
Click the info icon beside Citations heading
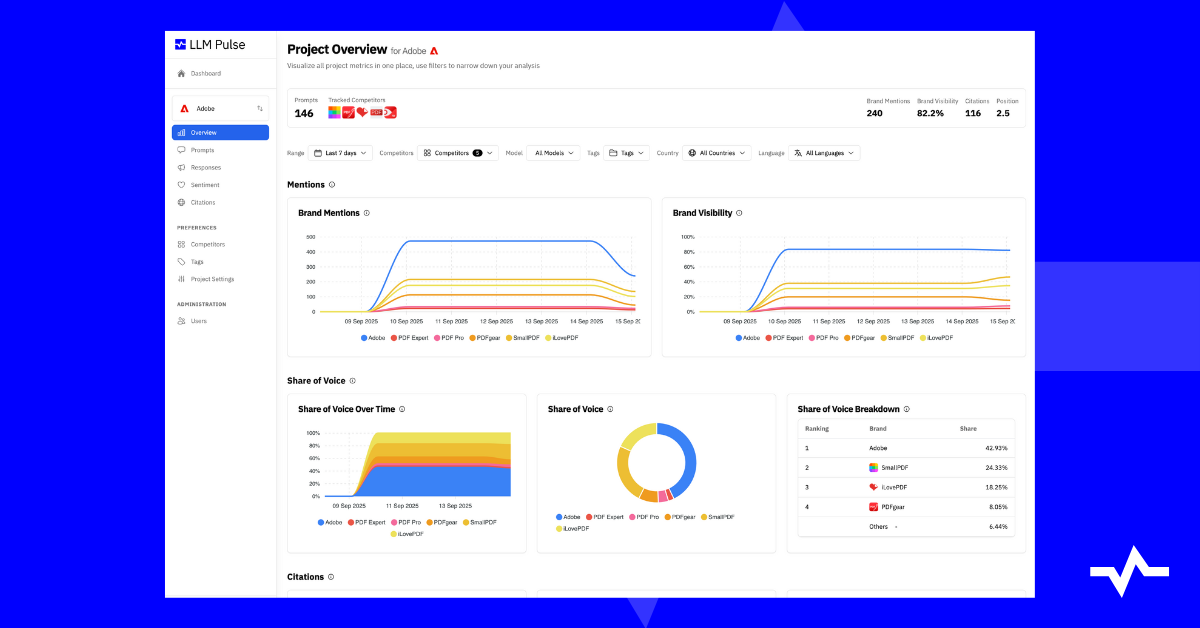pyautogui.click(x=331, y=577)
